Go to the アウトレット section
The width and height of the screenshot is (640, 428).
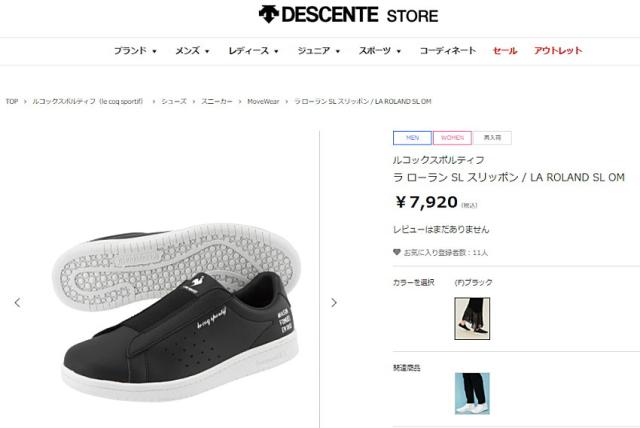click(x=558, y=51)
